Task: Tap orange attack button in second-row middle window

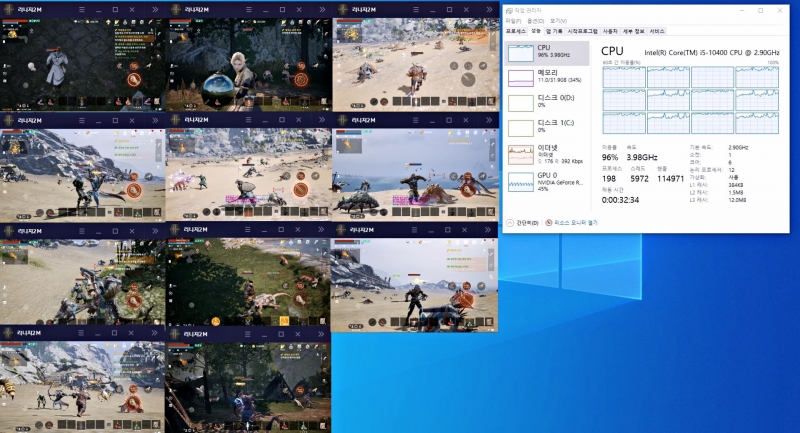Action: click(301, 190)
